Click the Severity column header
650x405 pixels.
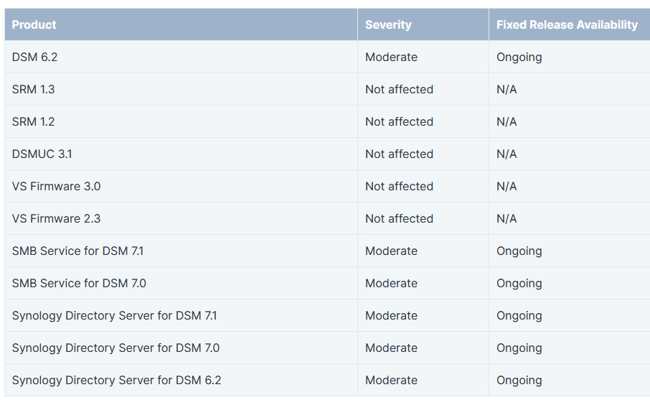click(x=388, y=25)
